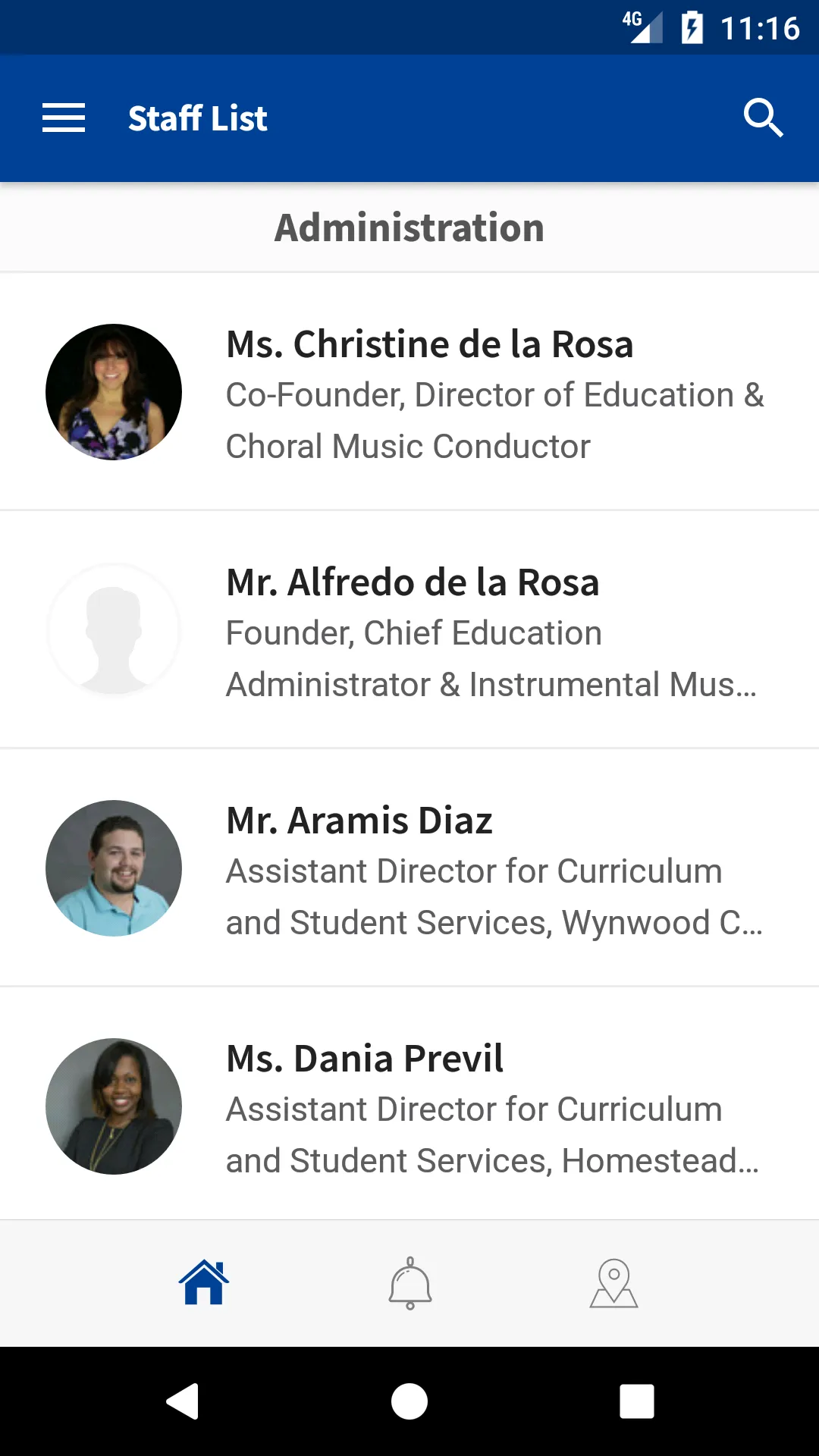Viewport: 819px width, 1456px height.
Task: Tap the Administration section header
Action: [x=409, y=227]
